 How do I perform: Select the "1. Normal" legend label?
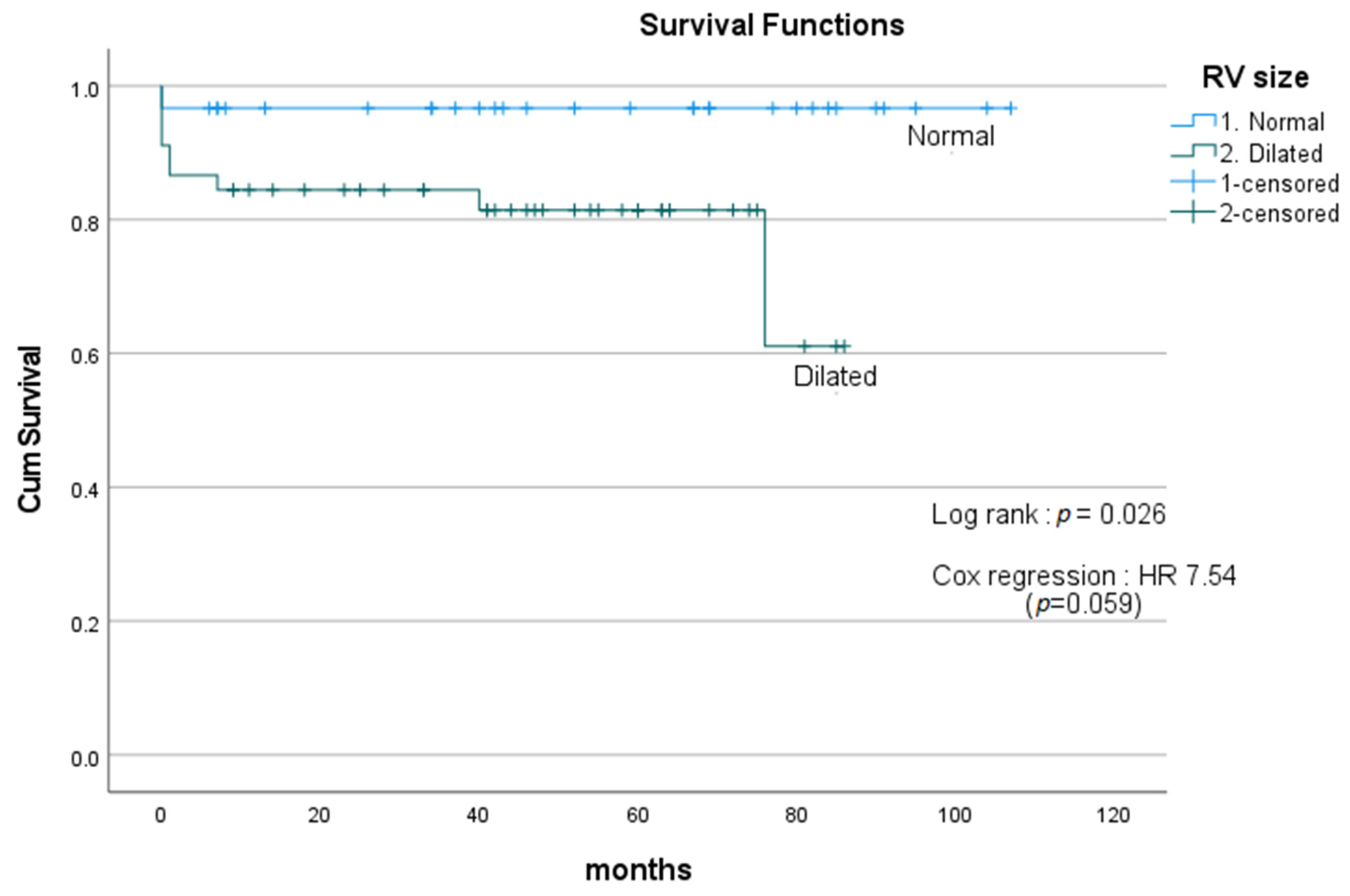(1272, 122)
